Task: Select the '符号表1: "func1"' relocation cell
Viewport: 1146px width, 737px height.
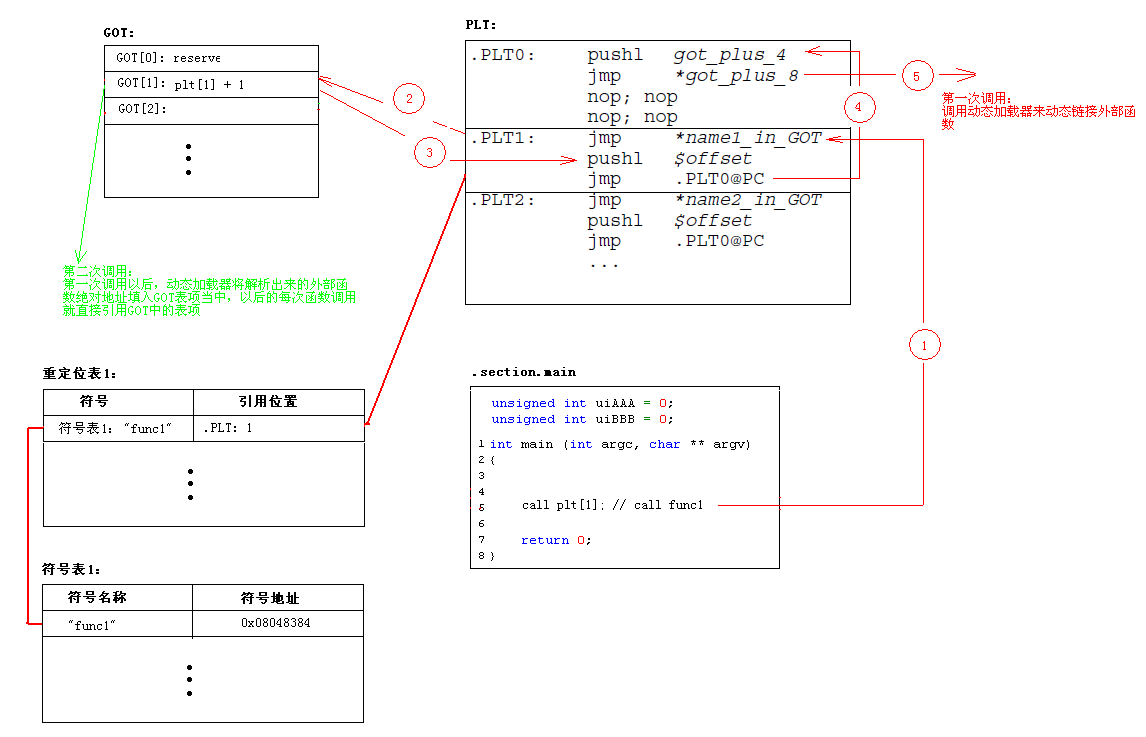Action: [x=118, y=428]
